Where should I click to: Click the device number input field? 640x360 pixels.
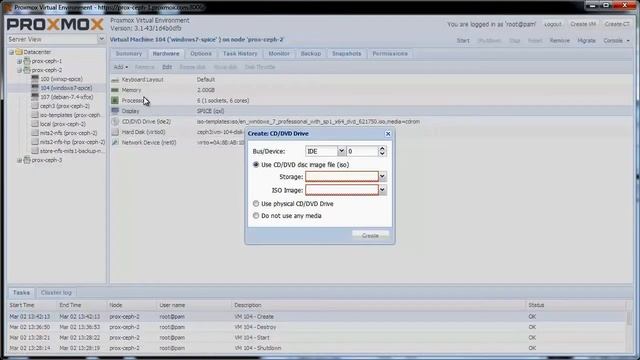click(362, 151)
